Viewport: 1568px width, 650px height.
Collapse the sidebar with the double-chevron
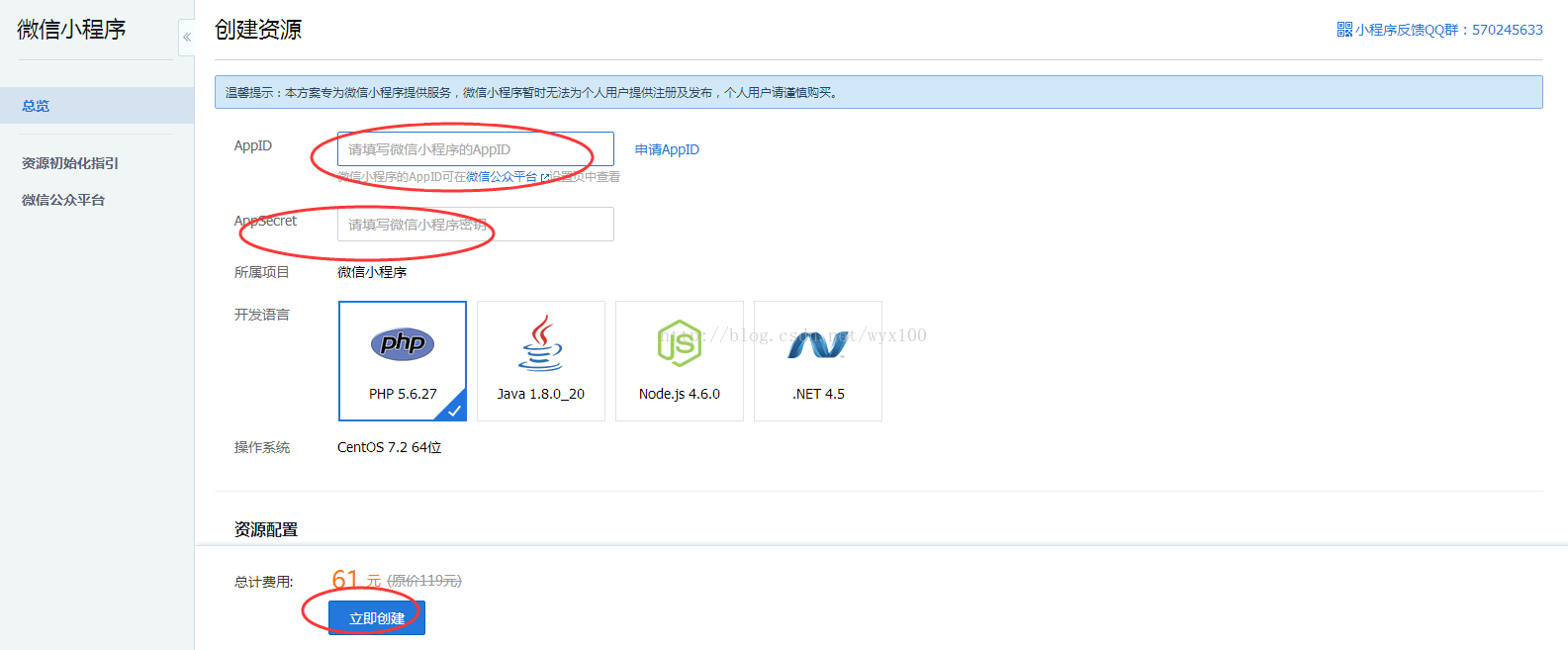click(x=187, y=37)
